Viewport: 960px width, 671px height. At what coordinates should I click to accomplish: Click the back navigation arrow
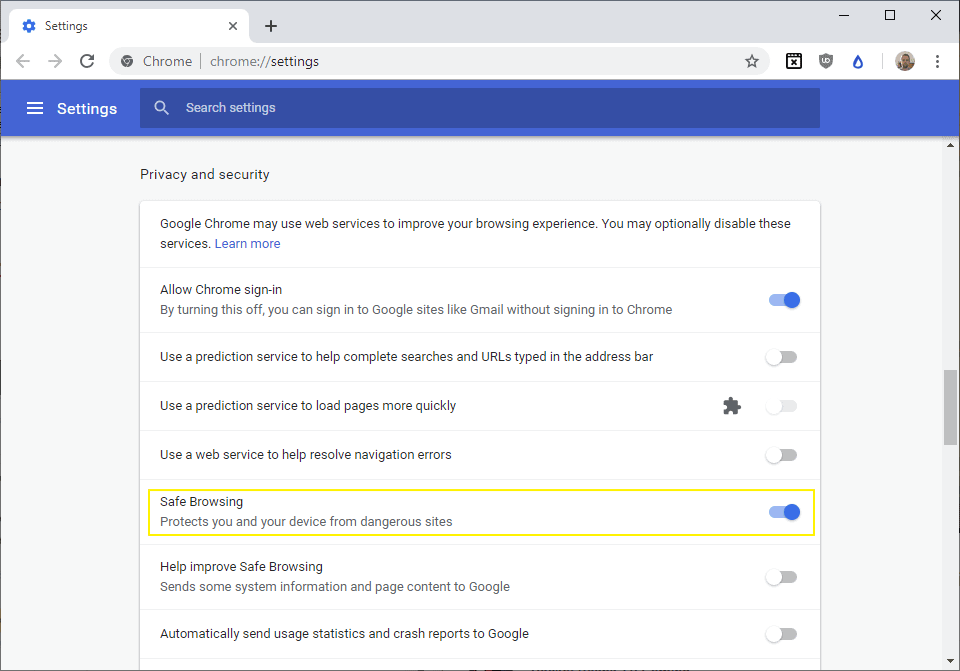click(23, 61)
